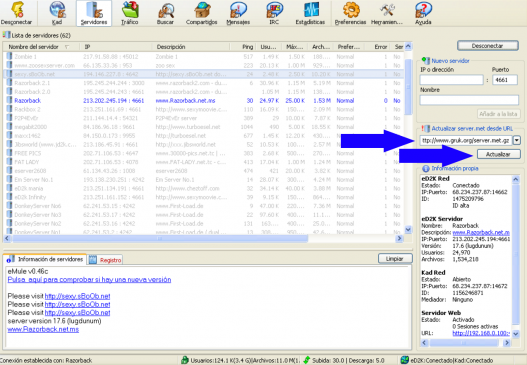Viewport: 527px width, 365px height.
Task: Sort by the IP column header
Action: coord(116,47)
